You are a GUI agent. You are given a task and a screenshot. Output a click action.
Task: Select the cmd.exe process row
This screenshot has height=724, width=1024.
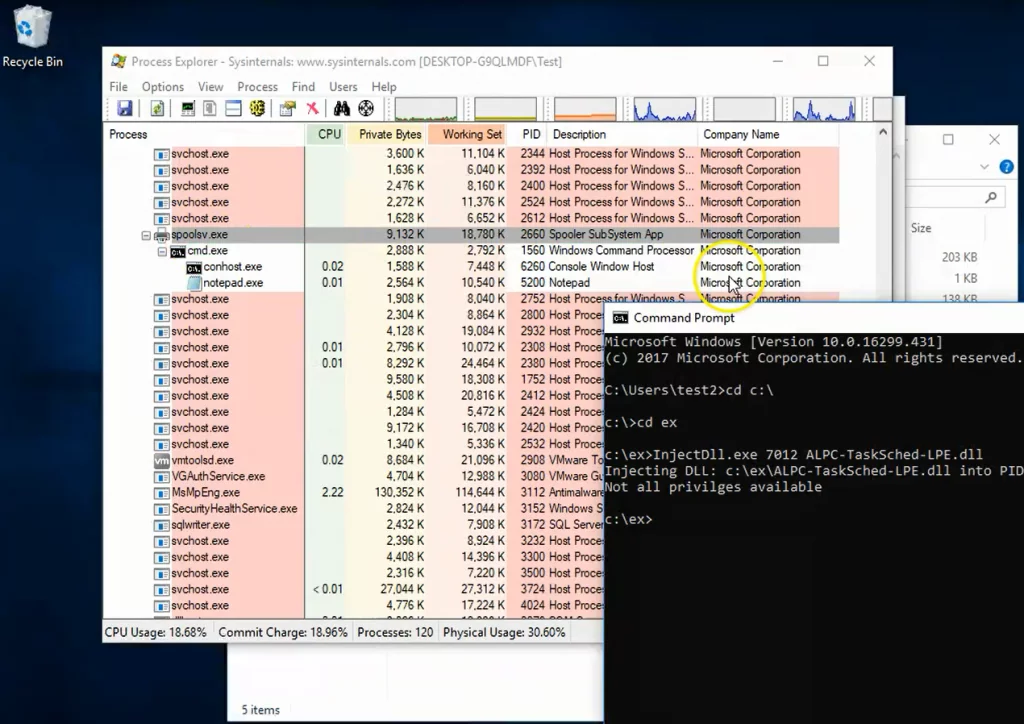click(x=472, y=251)
